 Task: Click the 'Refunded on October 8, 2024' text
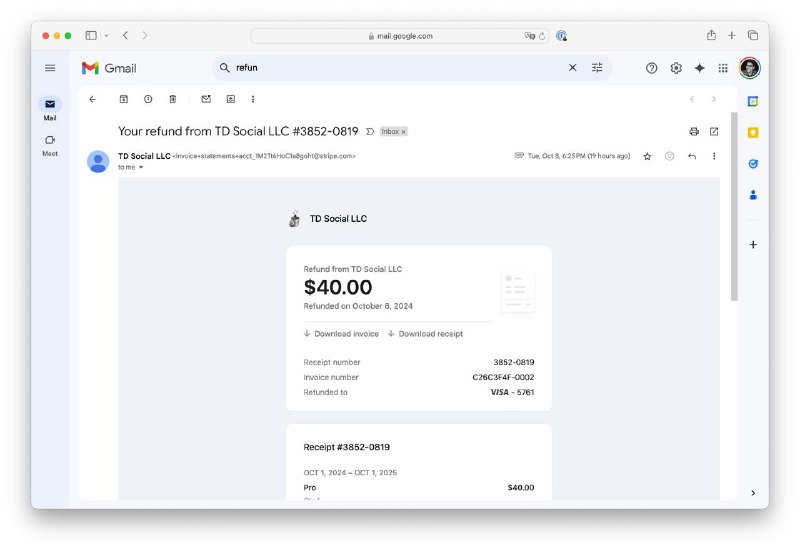(x=358, y=306)
